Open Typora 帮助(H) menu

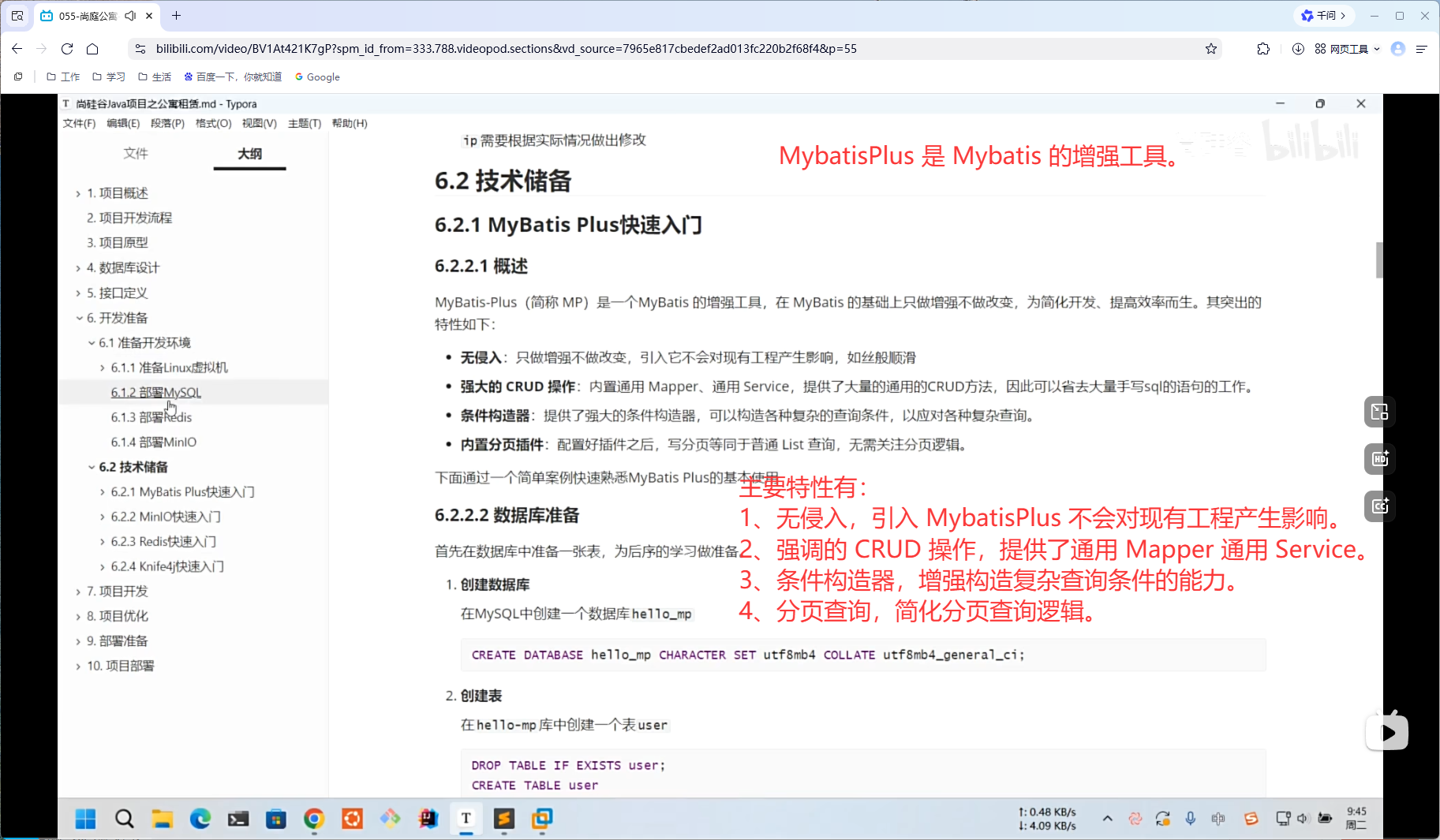coord(350,123)
